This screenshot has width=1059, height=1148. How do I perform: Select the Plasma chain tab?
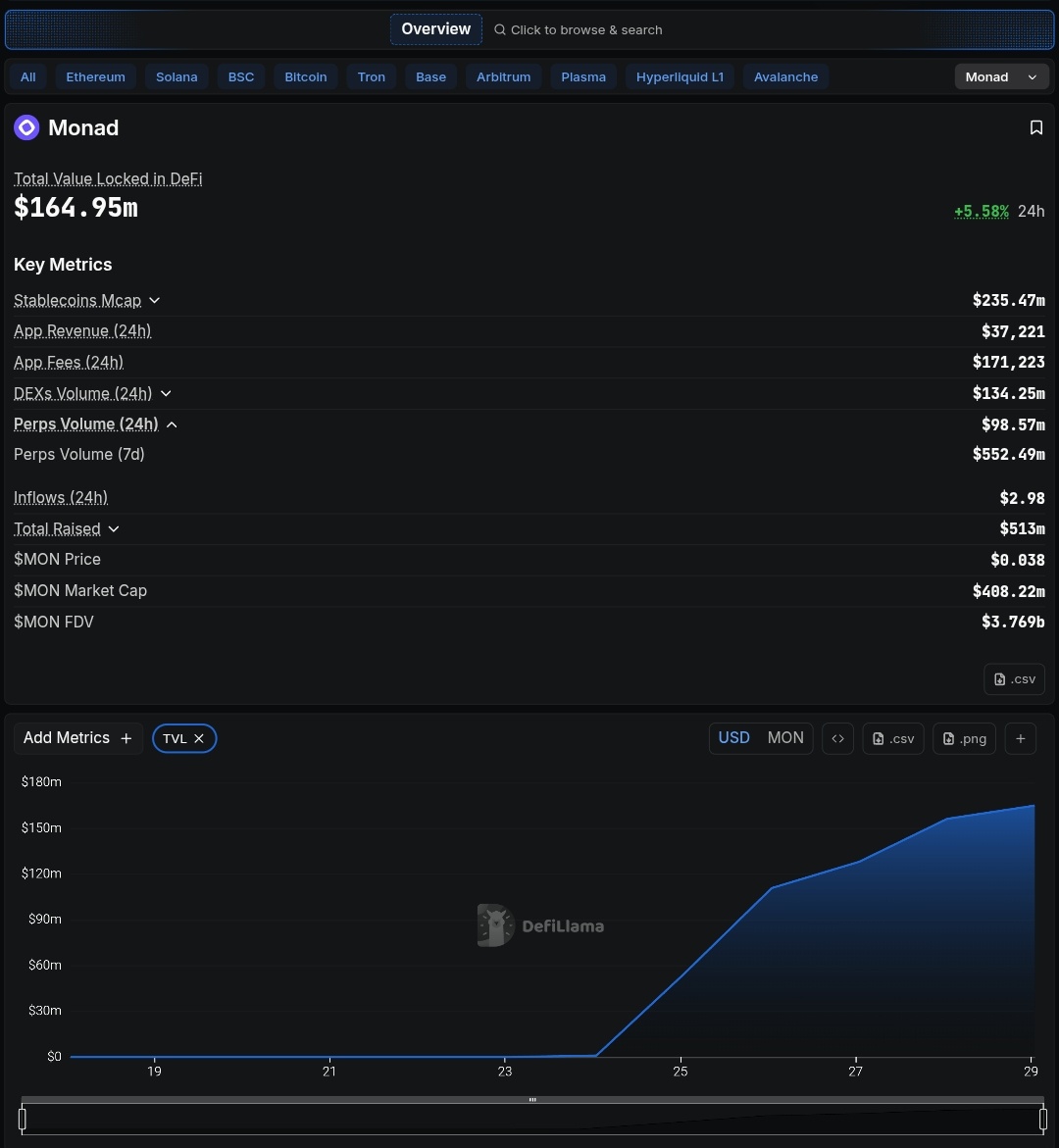pos(583,76)
